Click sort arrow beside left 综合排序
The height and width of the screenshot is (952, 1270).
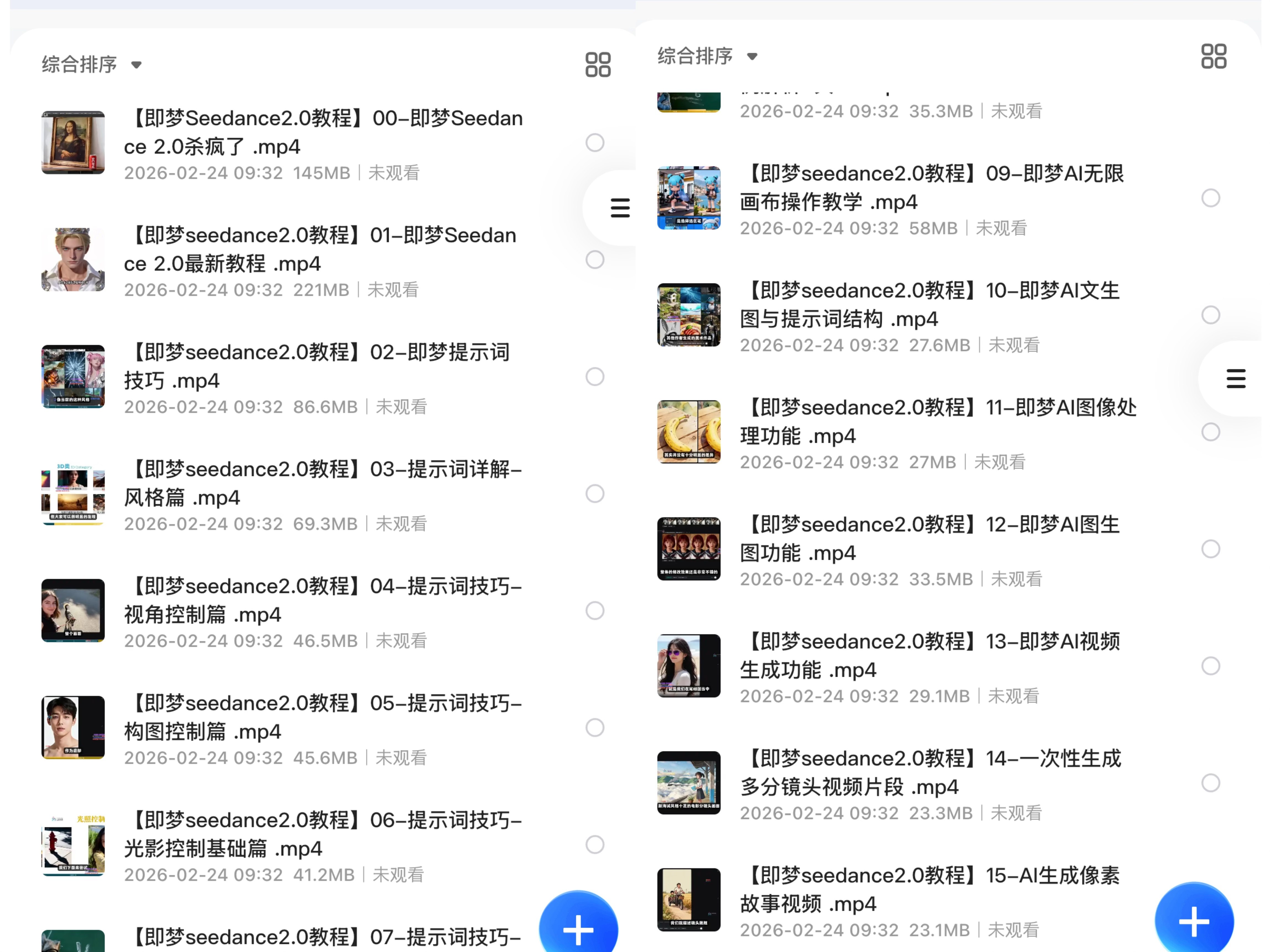pos(136,65)
